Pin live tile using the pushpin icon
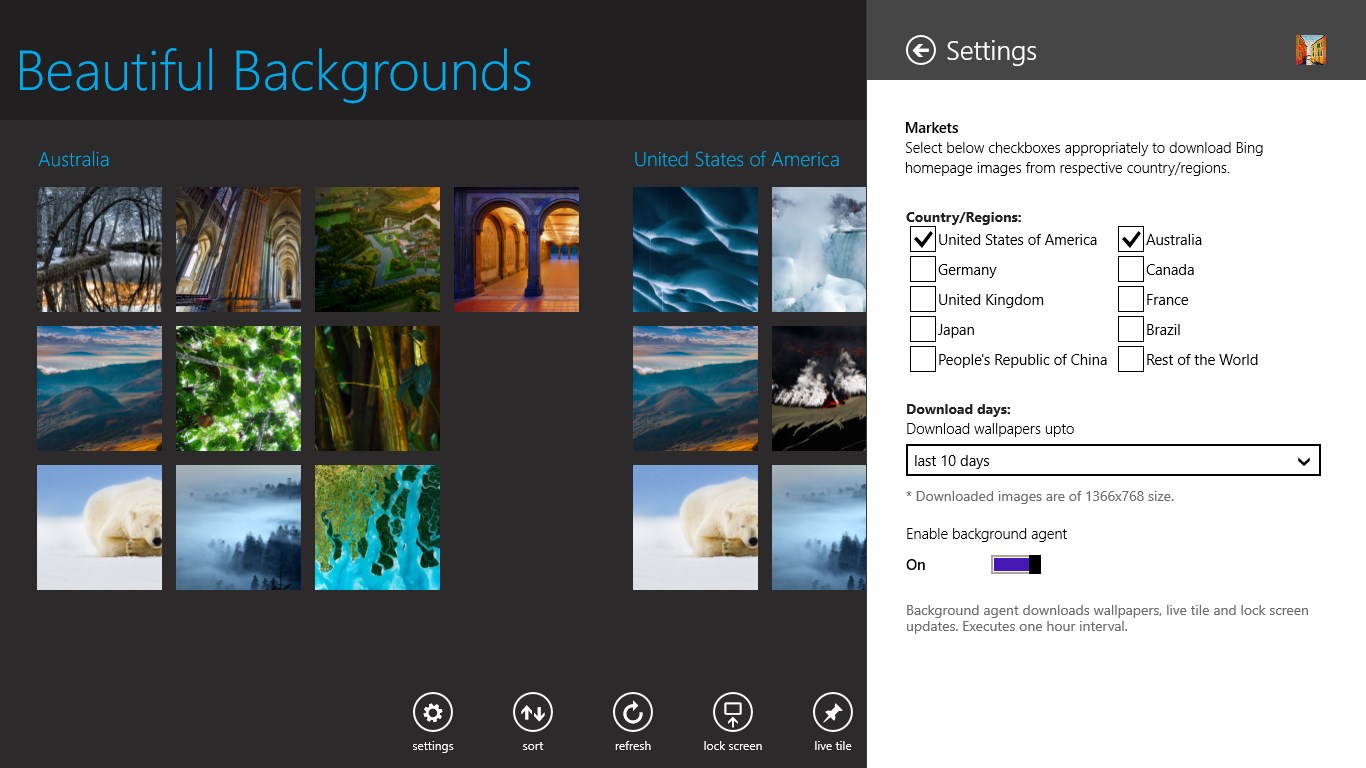Viewport: 1366px width, 768px height. [832, 712]
